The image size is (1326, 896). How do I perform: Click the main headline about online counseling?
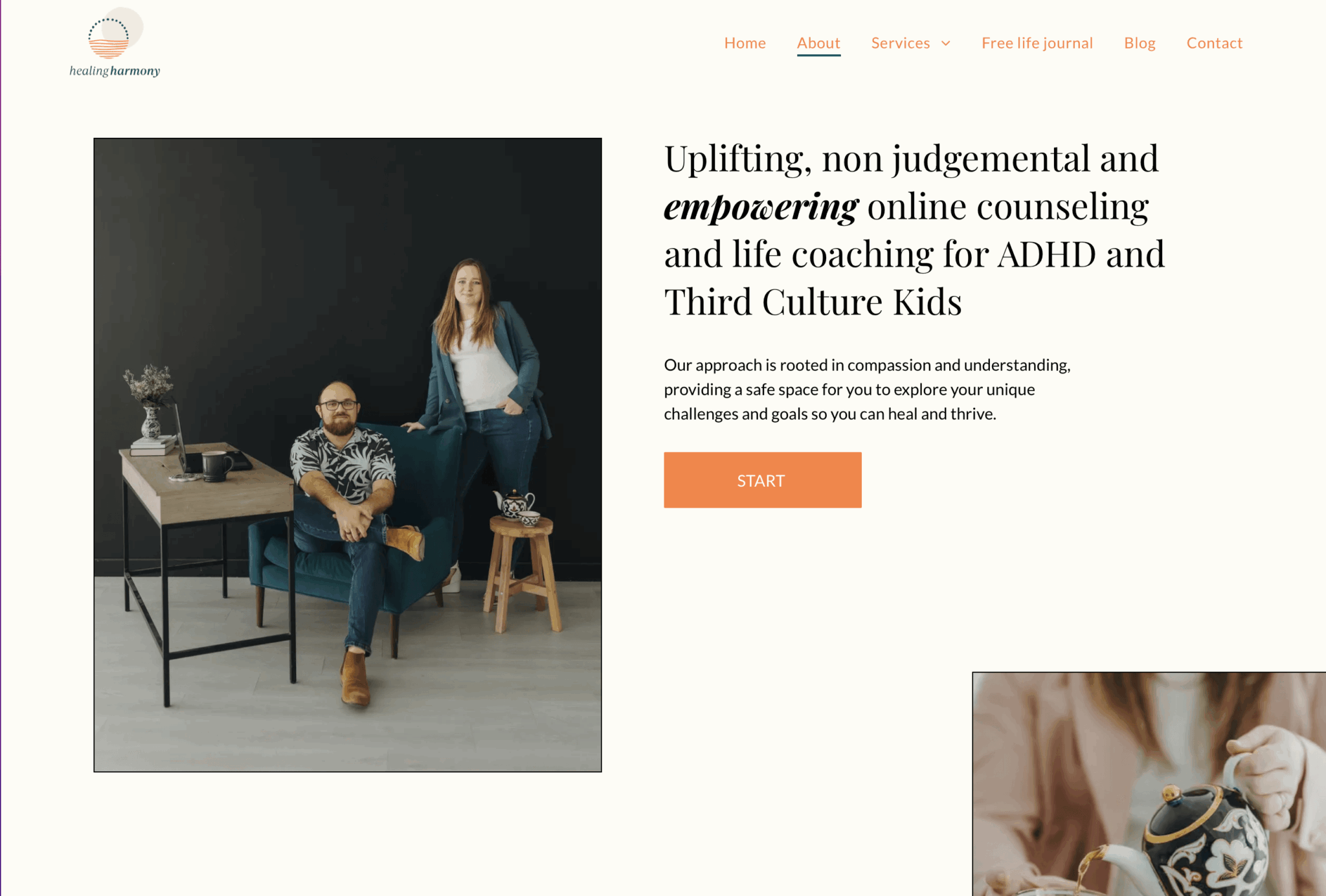pyautogui.click(x=914, y=230)
